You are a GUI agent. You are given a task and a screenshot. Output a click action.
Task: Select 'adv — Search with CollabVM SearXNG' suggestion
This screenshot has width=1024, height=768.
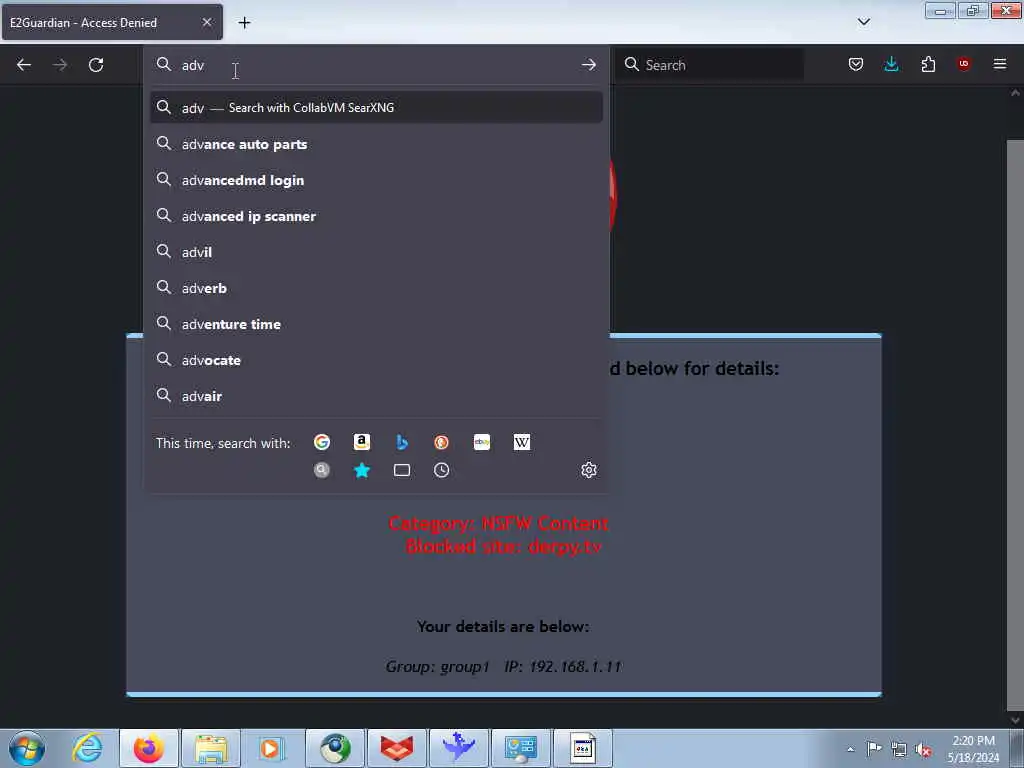(x=376, y=107)
